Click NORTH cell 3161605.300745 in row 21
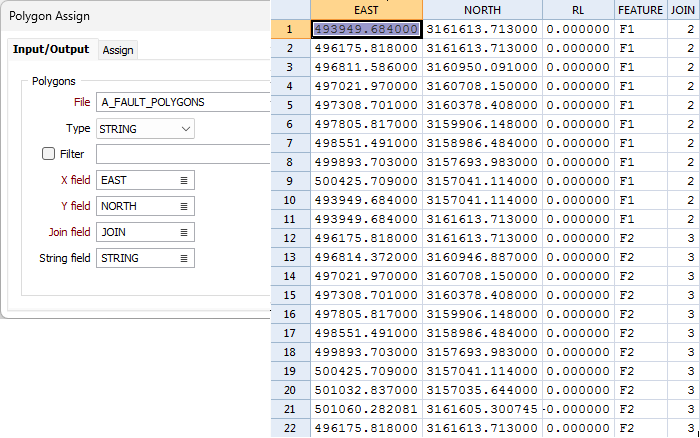 point(483,409)
